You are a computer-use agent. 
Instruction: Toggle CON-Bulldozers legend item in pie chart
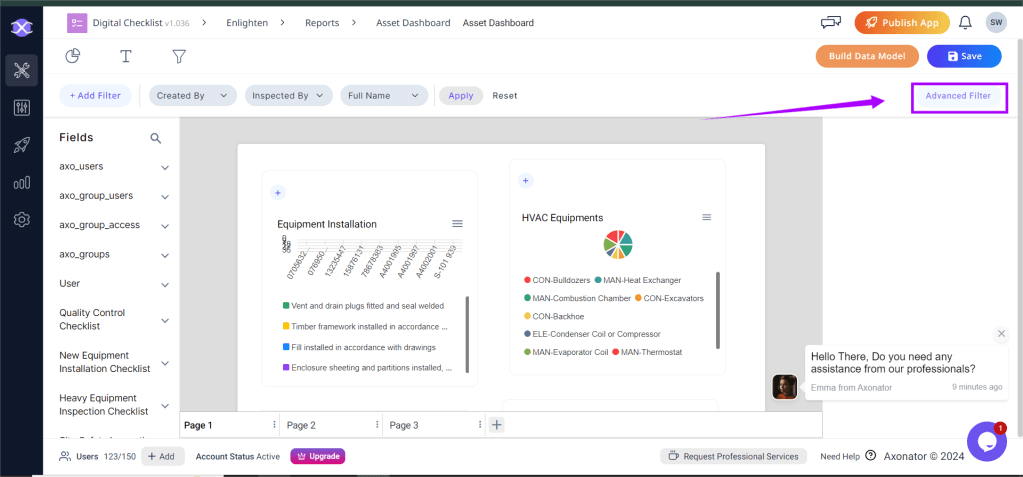click(x=557, y=280)
